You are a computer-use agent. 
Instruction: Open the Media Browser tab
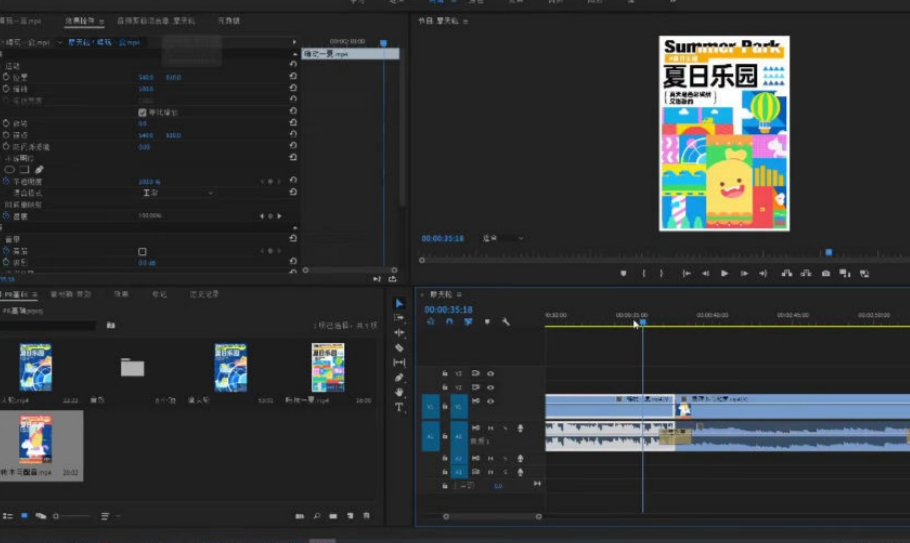(x=70, y=295)
